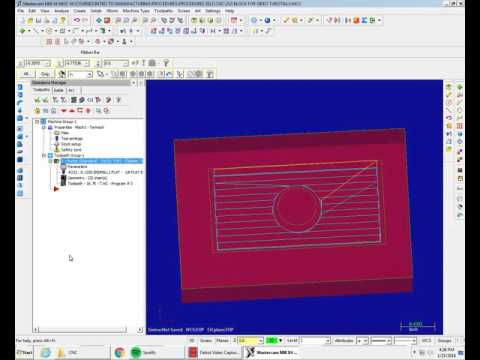Screen dimensions: 480x360
Task: Open Chrome from the taskbar
Action: click(120, 352)
